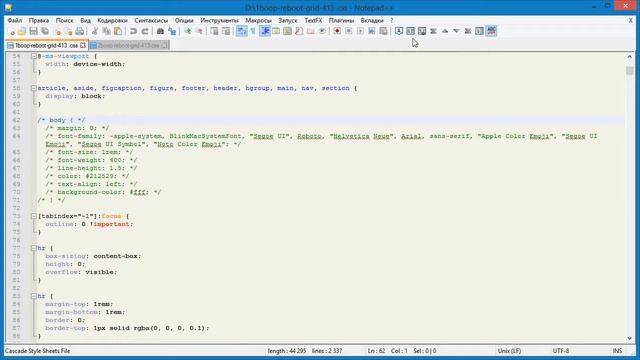Screen dimensions: 640x360
Task: Toggle INS insert mode in status bar
Action: coord(617,351)
